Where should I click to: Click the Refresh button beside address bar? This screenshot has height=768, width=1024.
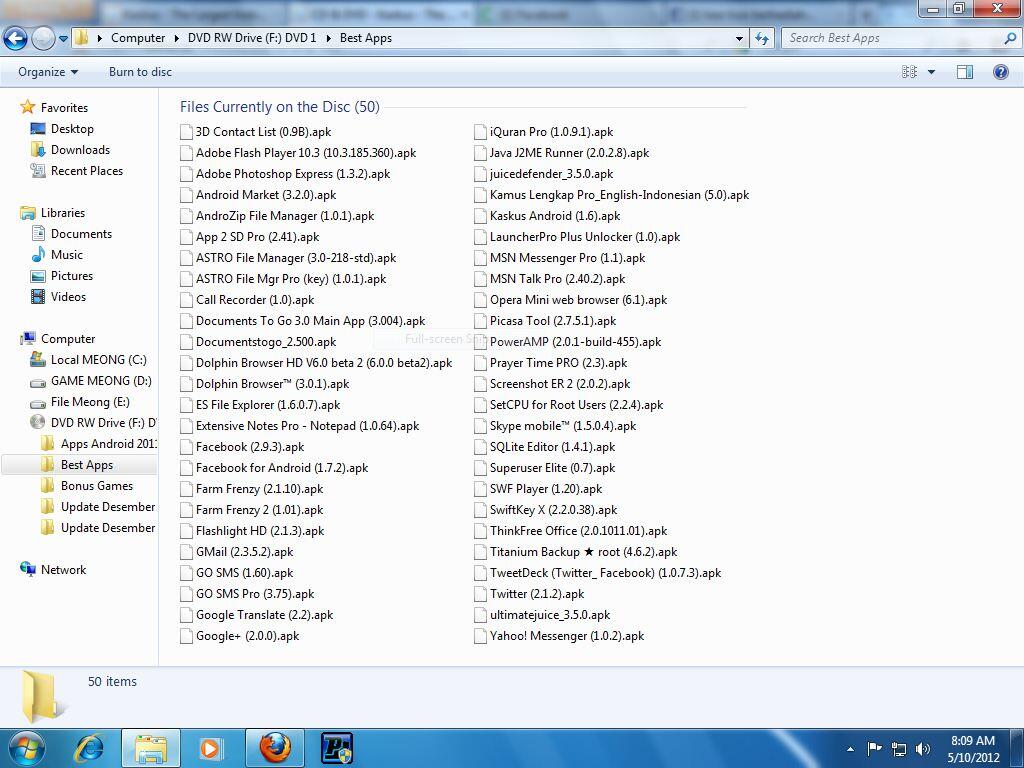click(762, 39)
